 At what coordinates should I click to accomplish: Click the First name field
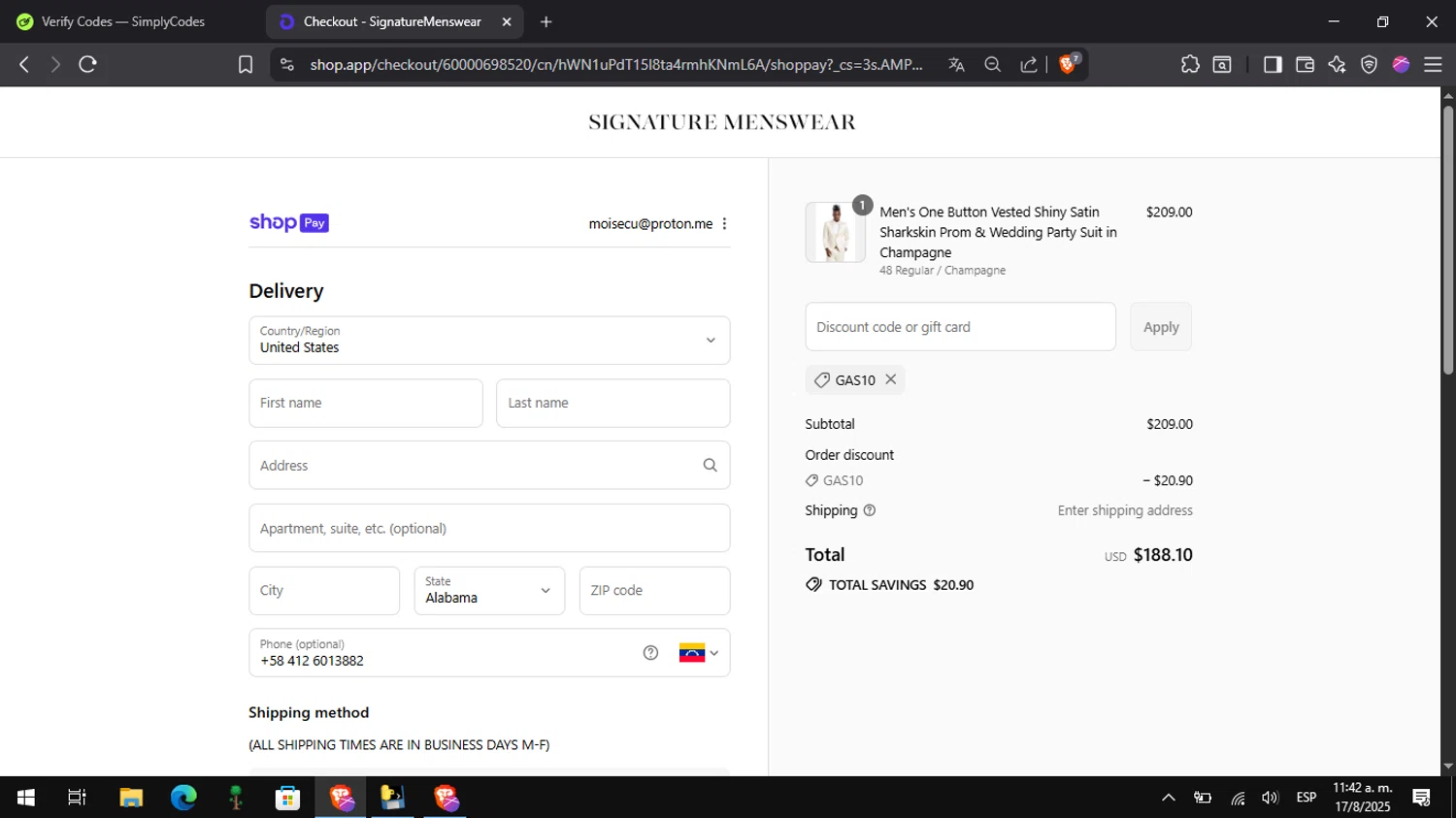(x=366, y=403)
